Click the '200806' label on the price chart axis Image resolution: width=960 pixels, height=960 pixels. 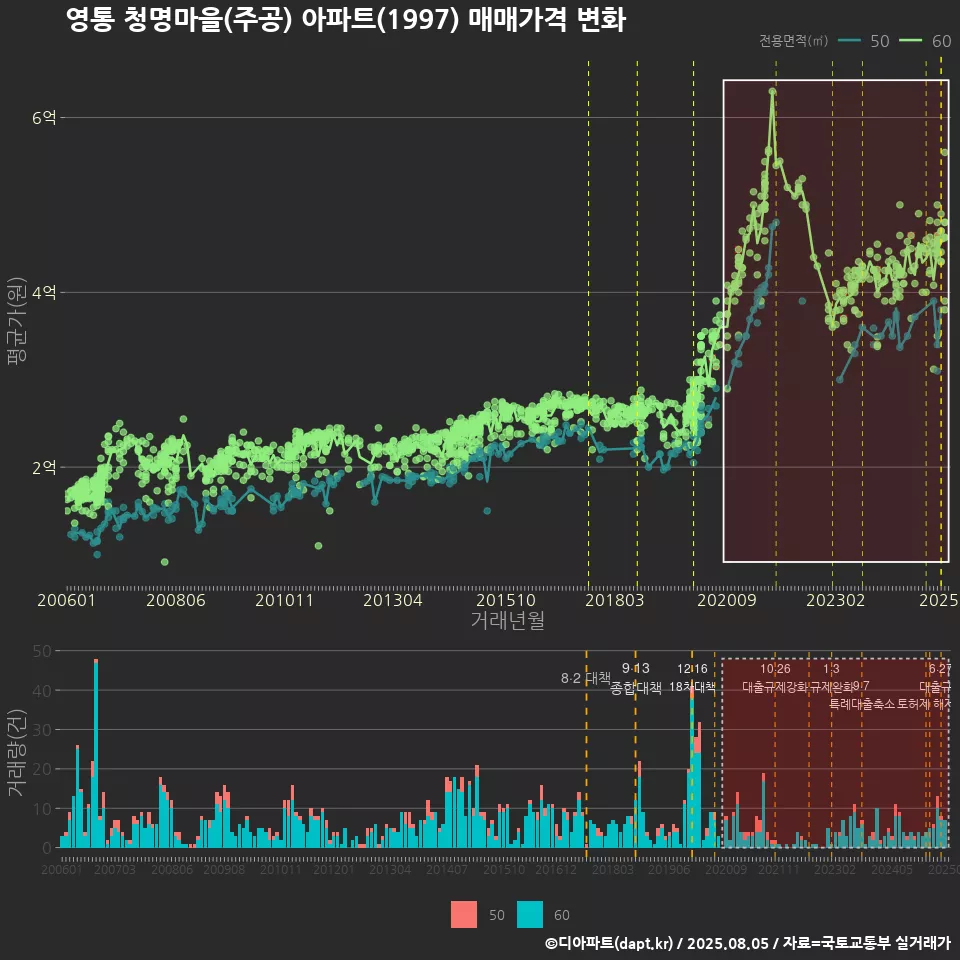176,600
